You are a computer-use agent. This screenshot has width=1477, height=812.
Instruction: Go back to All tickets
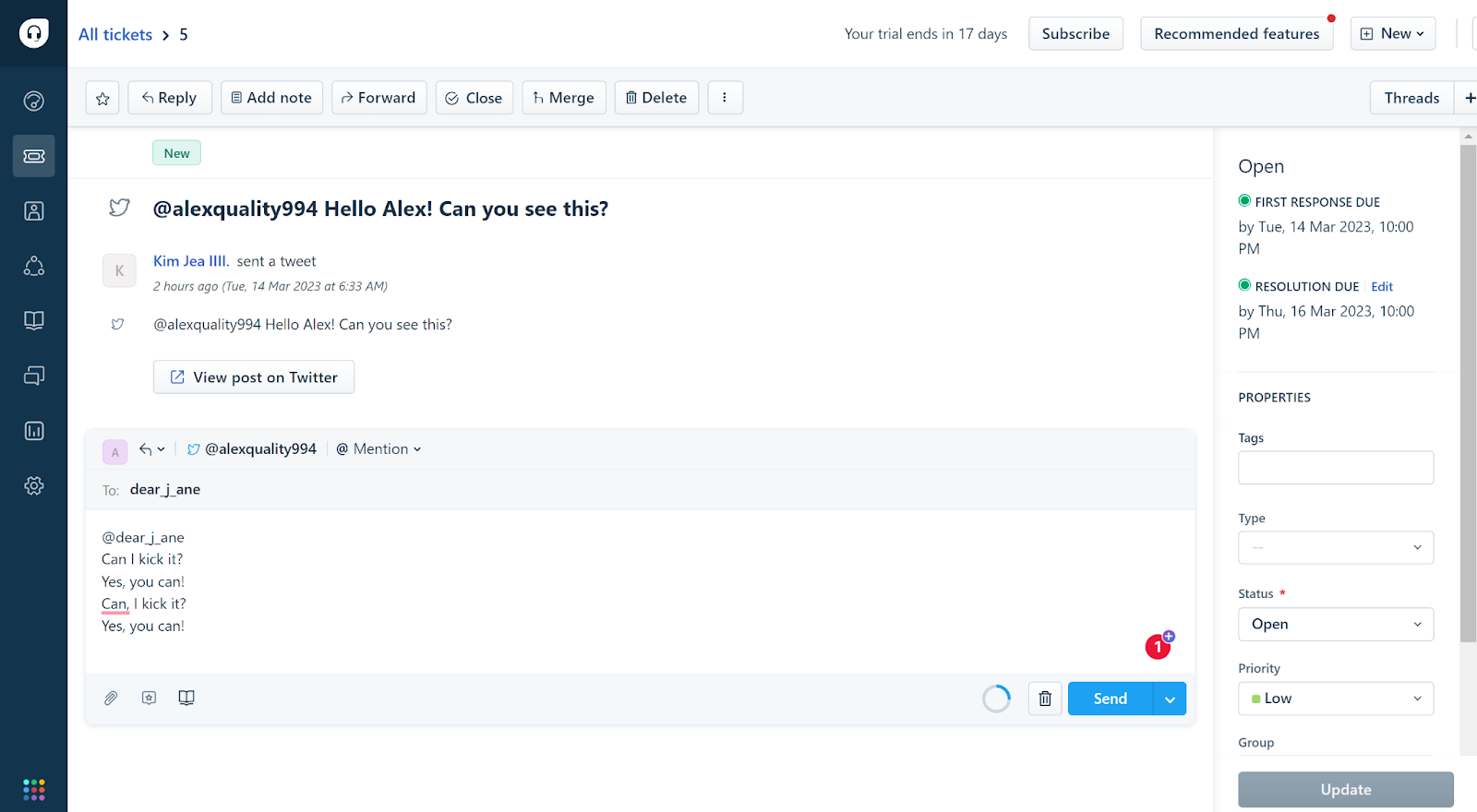115,34
